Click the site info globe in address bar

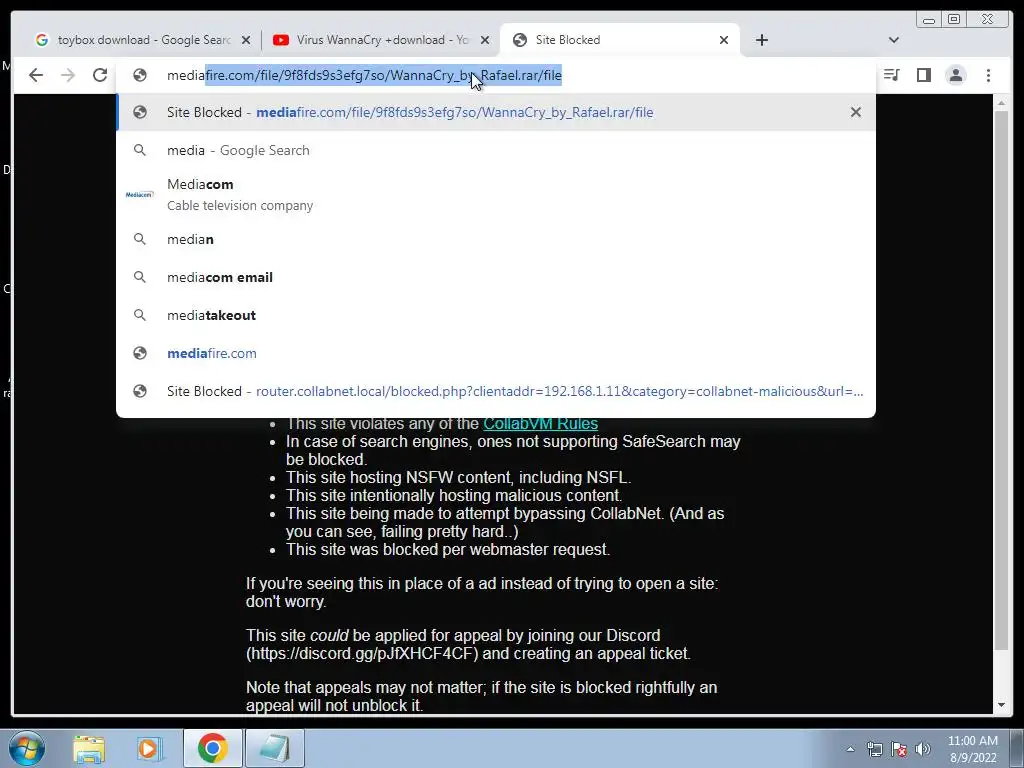point(140,75)
